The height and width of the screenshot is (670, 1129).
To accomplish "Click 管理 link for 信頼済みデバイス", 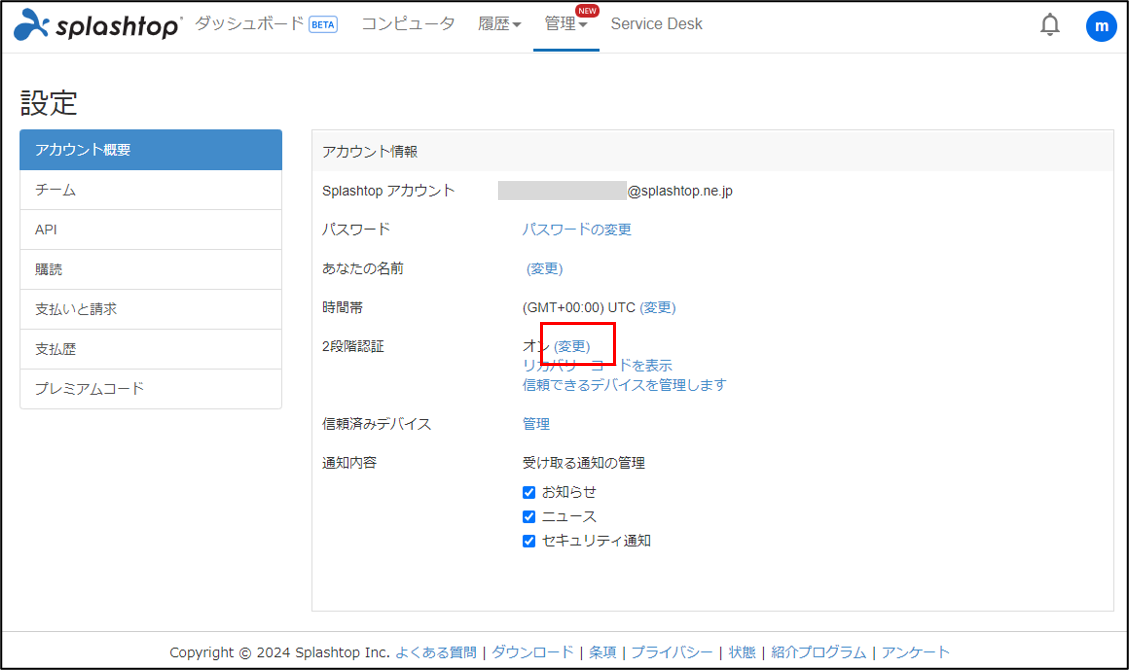I will [x=536, y=424].
